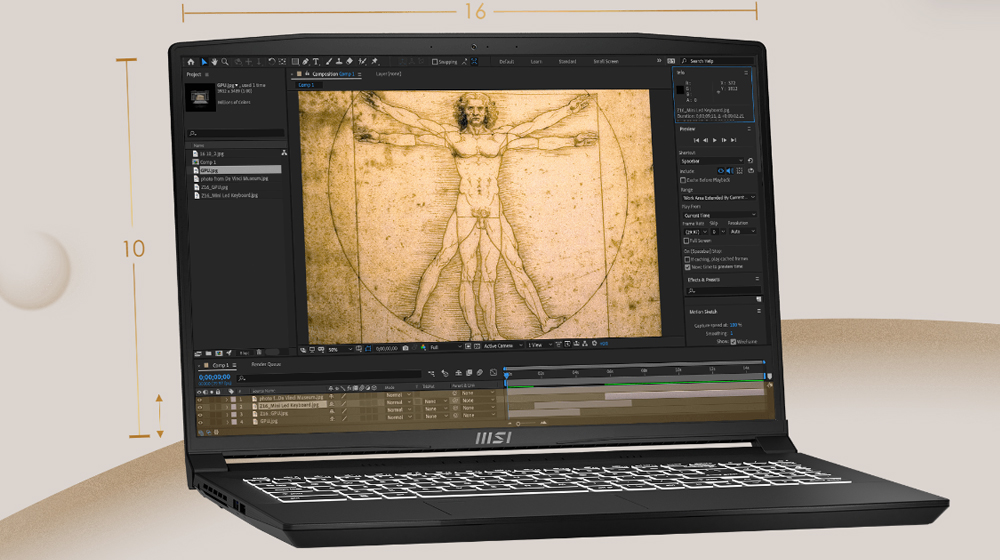The width and height of the screenshot is (1000, 560).
Task: Click the Search Help field
Action: click(x=716, y=61)
